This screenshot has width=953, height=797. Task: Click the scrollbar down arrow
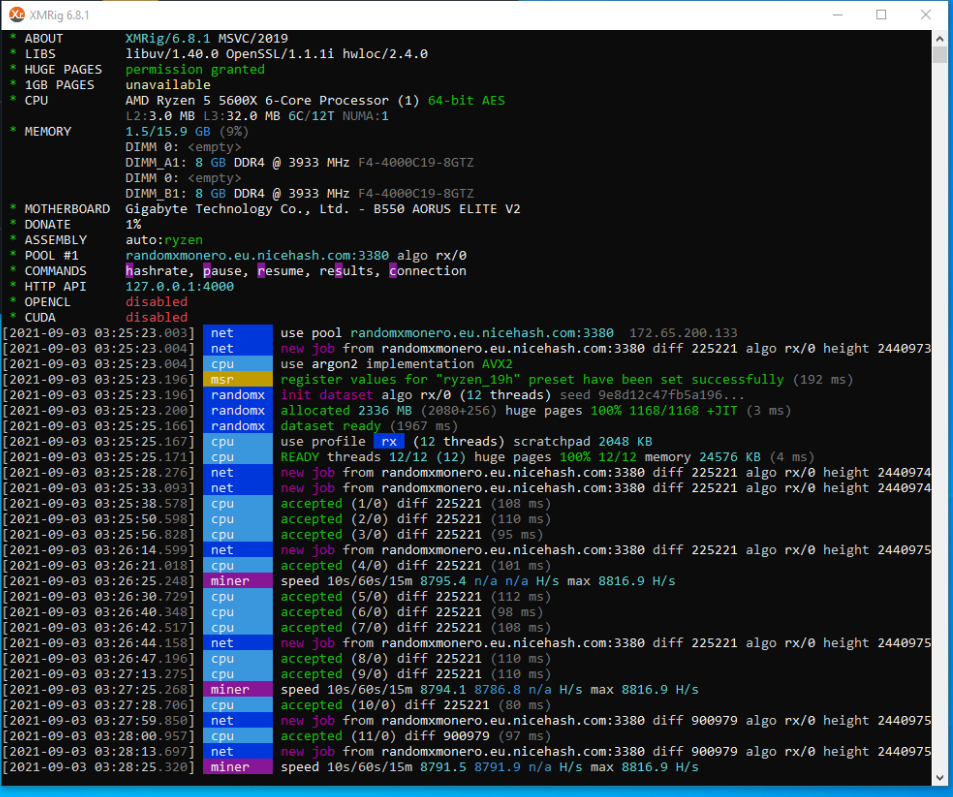click(940, 778)
